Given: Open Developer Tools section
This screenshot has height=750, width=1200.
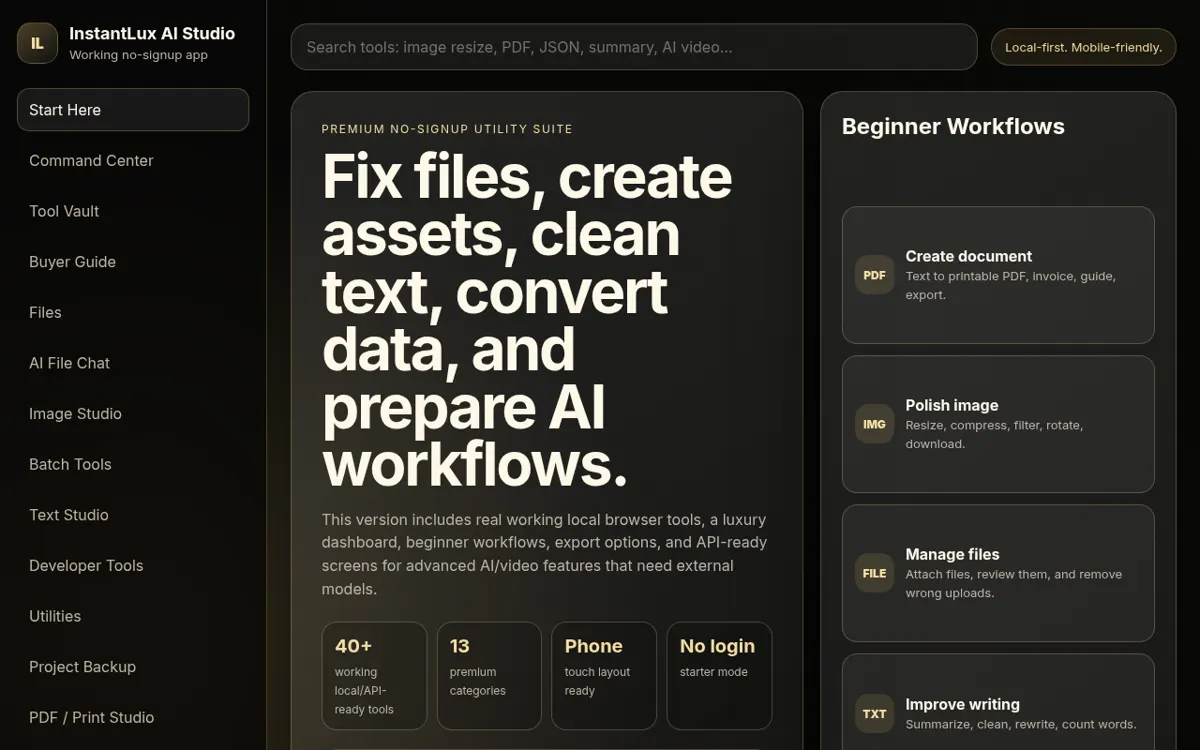Looking at the screenshot, I should point(133,566).
